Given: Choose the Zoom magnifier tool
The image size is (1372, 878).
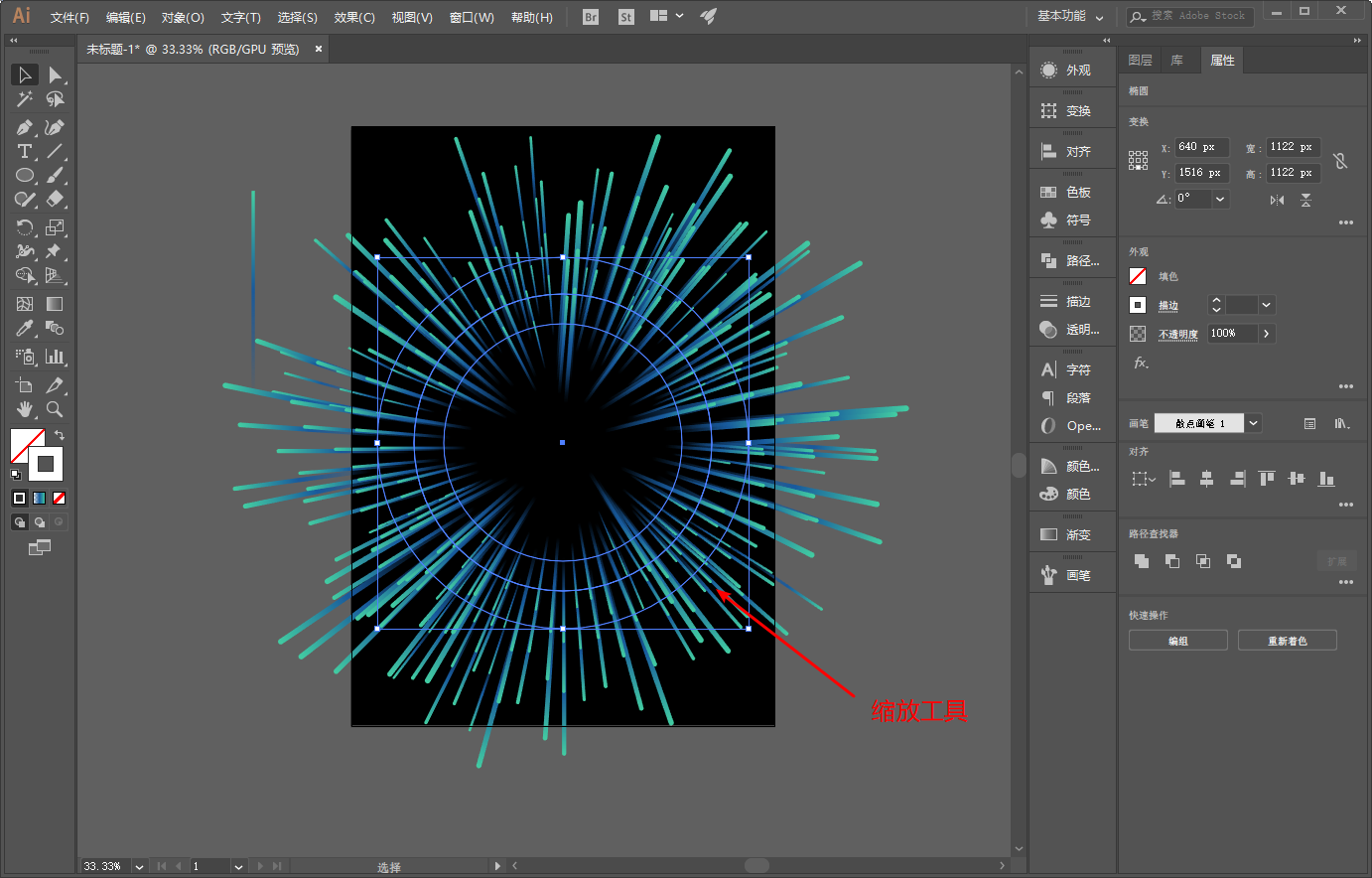Looking at the screenshot, I should coord(55,409).
